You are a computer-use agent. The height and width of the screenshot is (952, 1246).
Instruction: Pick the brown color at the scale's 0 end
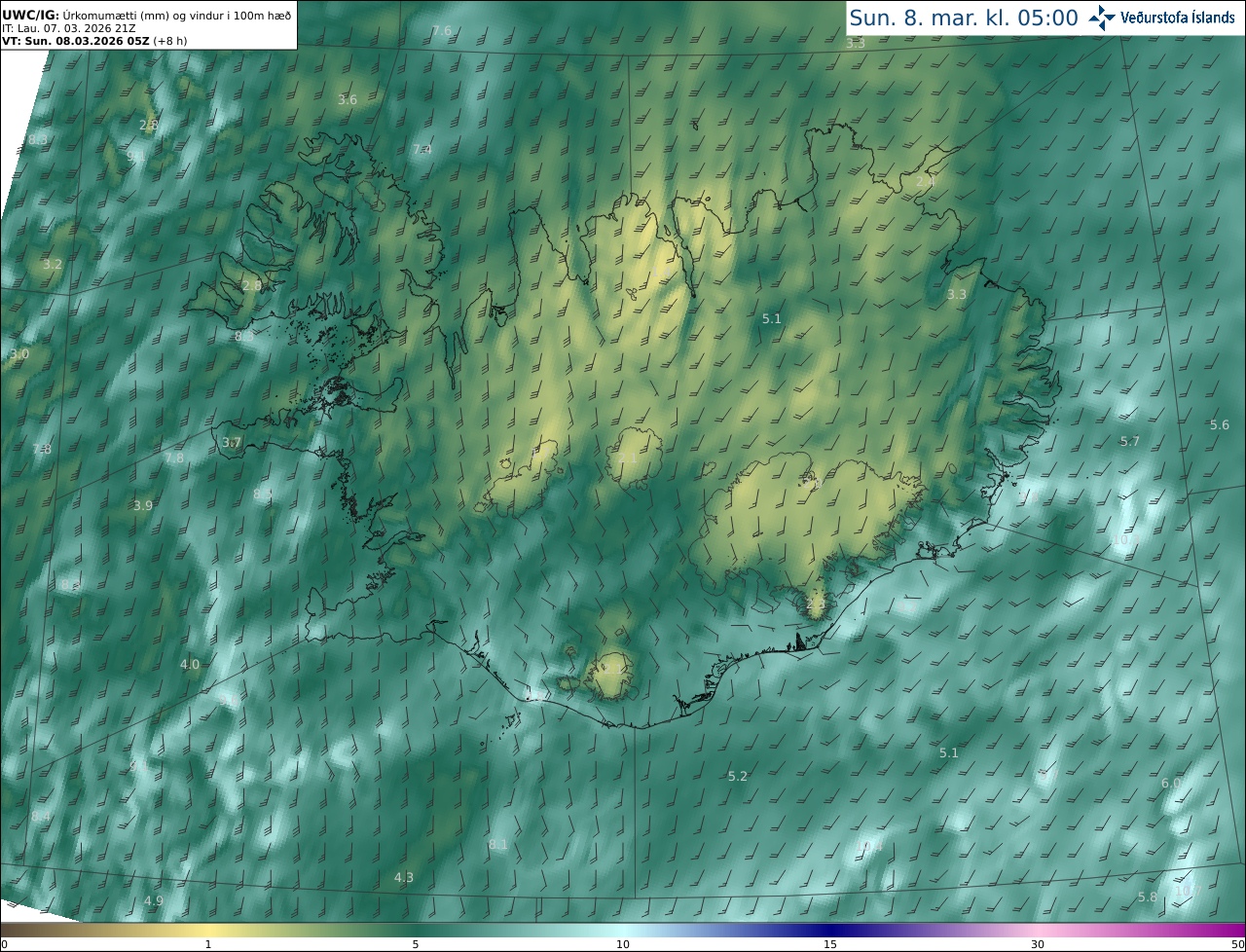tap(6, 930)
